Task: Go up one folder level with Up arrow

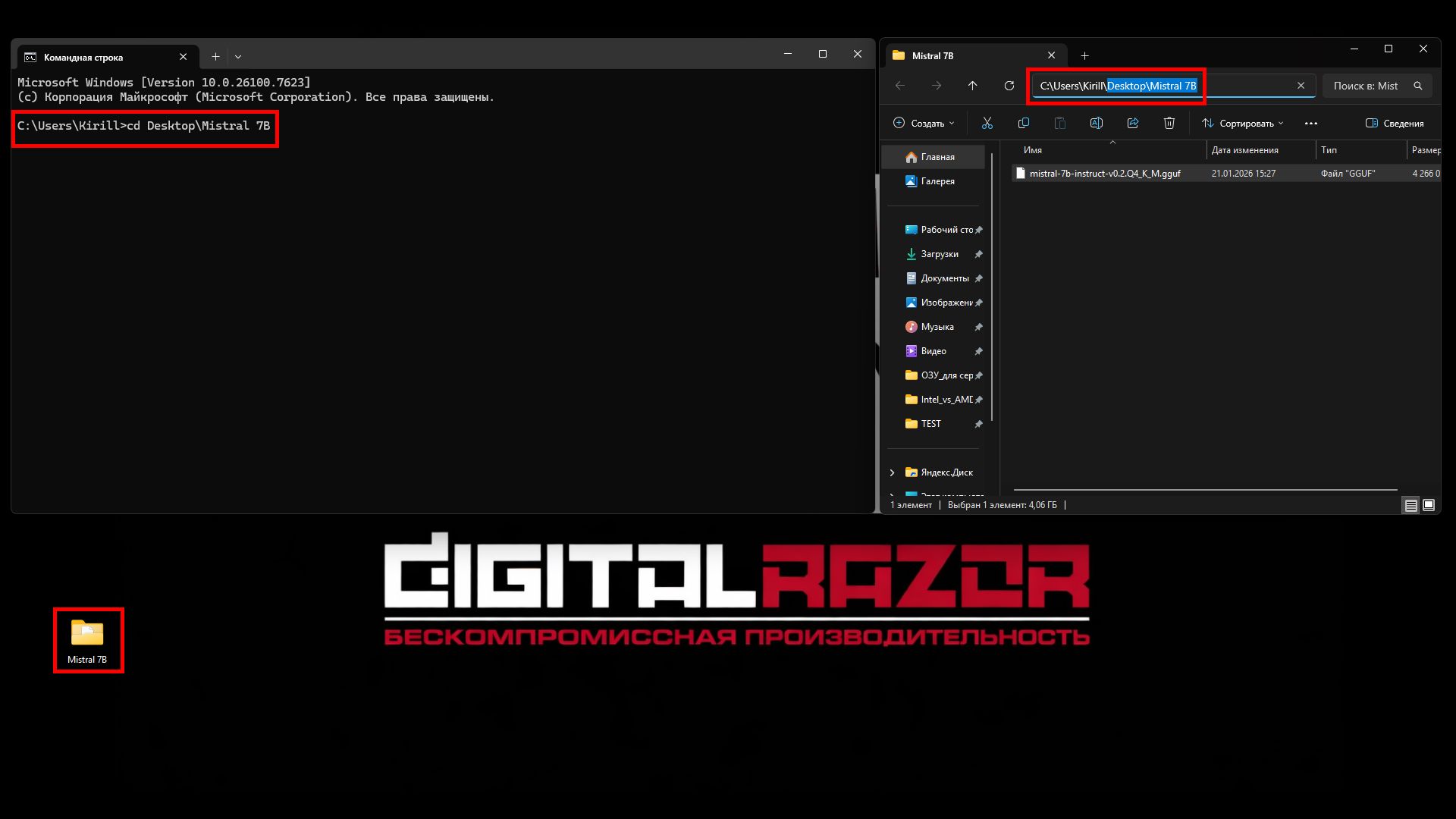Action: [x=972, y=86]
